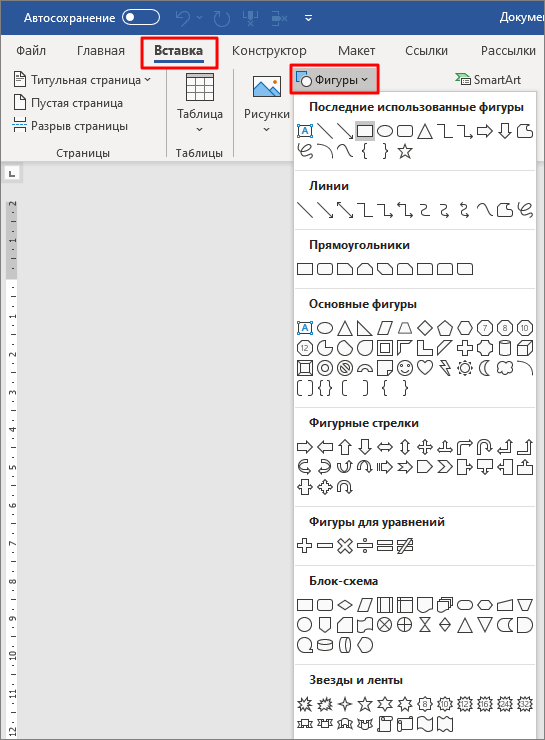545x740 pixels.
Task: Pick the 5-point star in Звезды и ленты
Action: 365,704
